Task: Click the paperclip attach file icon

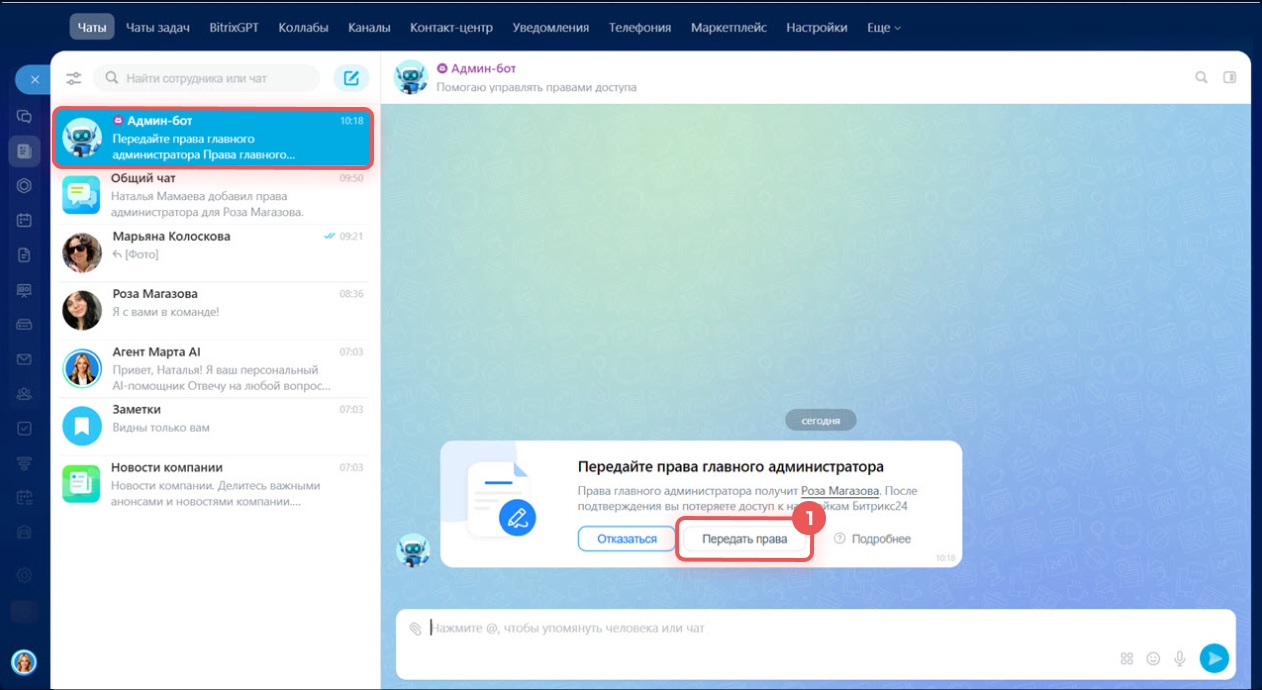Action: [x=416, y=628]
